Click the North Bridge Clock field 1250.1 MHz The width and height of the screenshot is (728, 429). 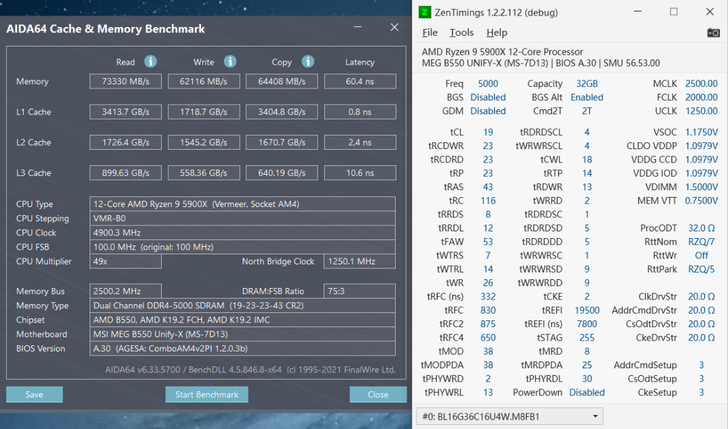coord(360,261)
